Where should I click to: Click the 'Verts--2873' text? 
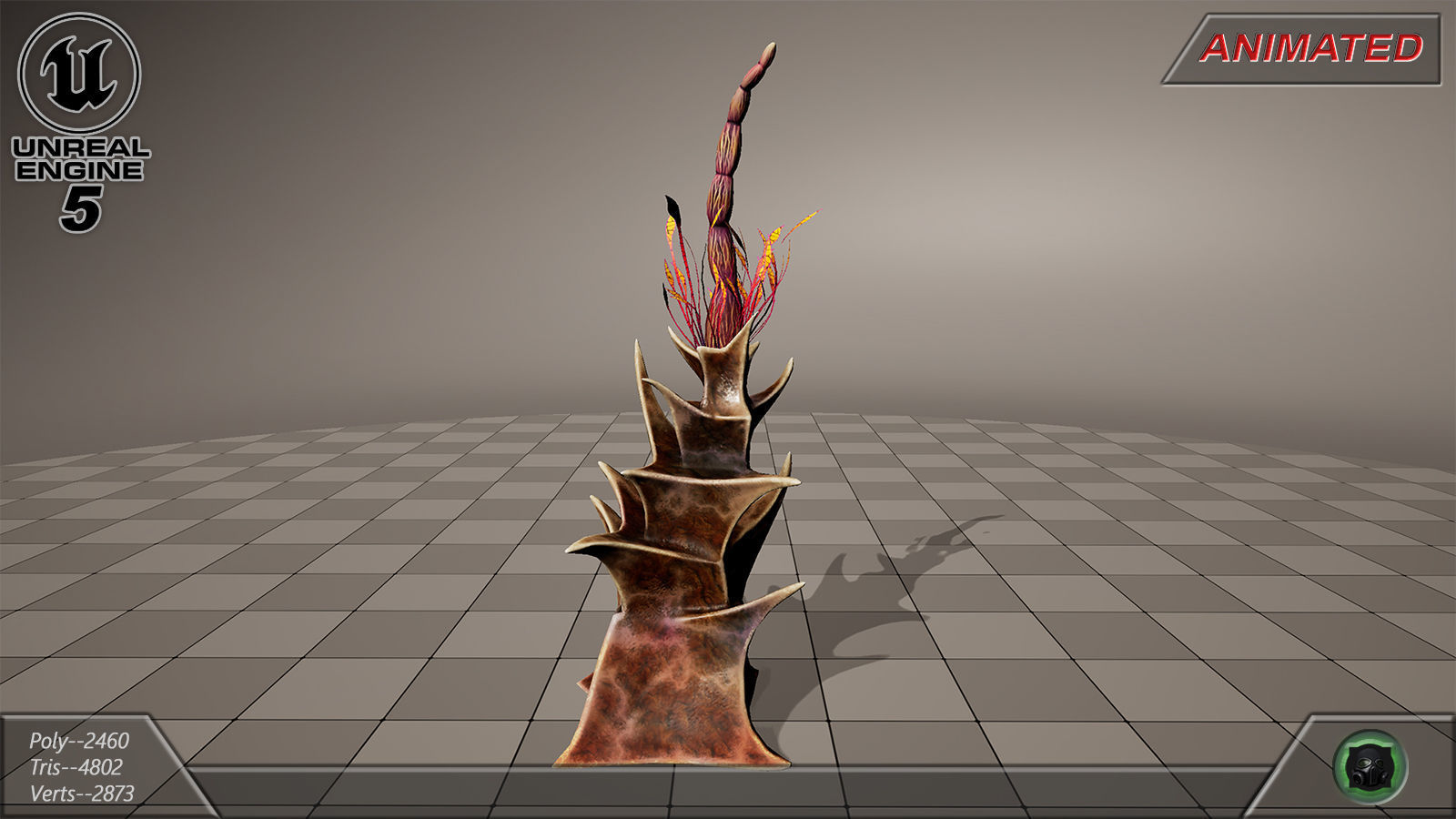82,794
